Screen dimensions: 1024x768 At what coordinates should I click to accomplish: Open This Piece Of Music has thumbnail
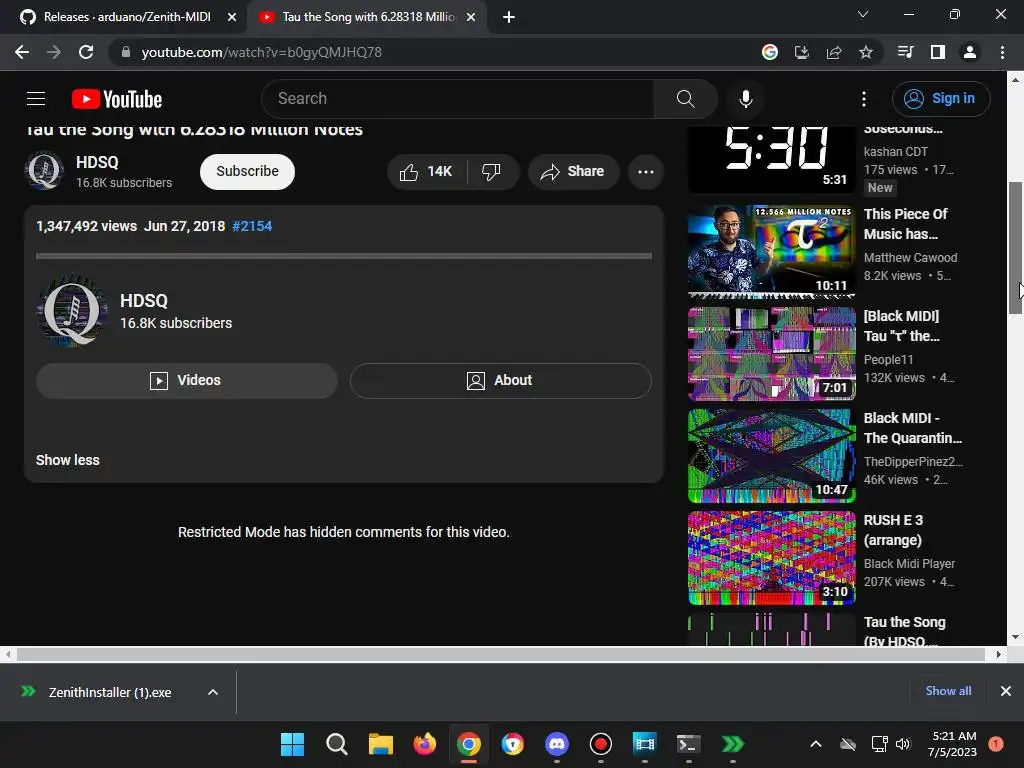771,251
